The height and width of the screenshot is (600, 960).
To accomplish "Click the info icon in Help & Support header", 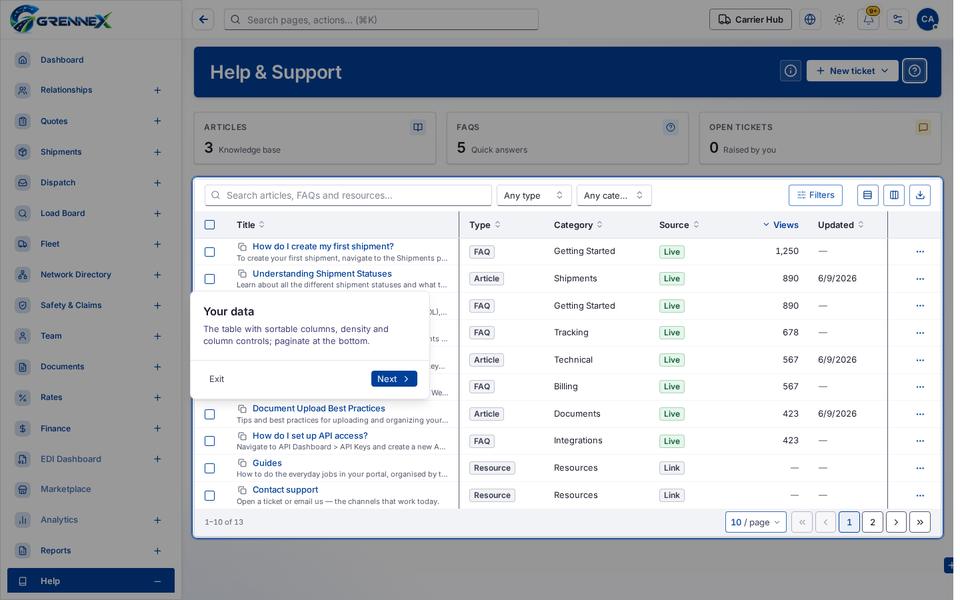I will pos(790,71).
